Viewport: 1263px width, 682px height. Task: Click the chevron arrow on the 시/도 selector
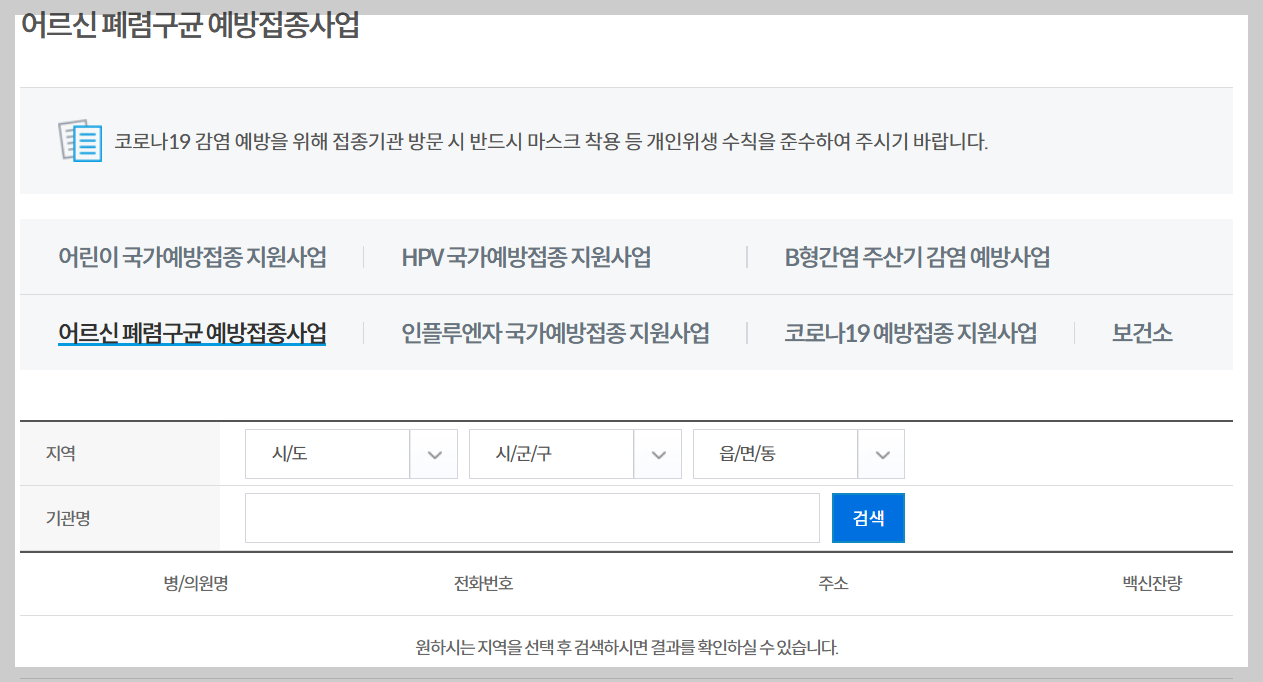[x=436, y=453]
